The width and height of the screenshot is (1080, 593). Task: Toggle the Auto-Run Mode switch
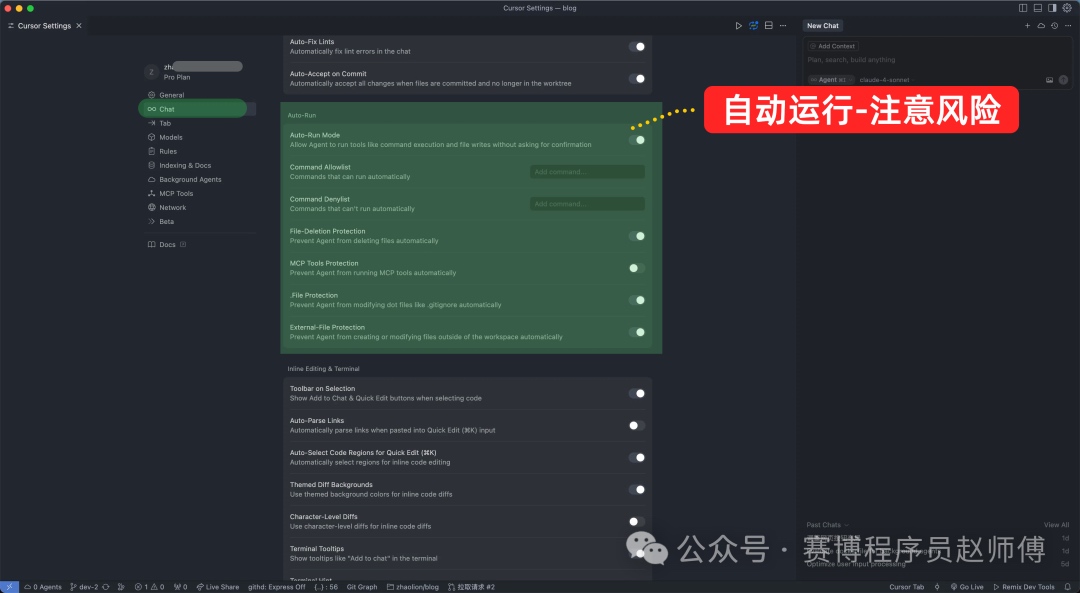tap(636, 140)
